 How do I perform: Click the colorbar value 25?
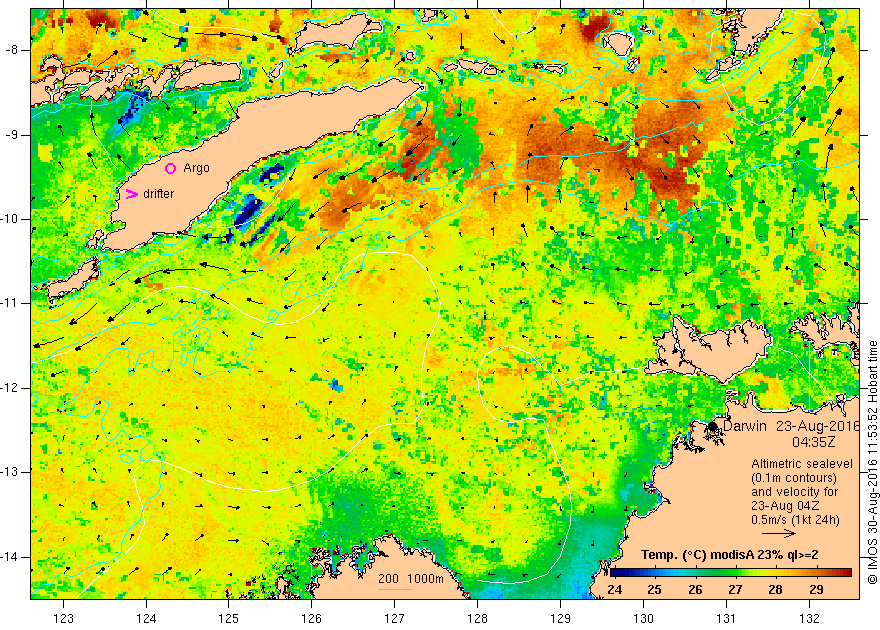(x=654, y=590)
